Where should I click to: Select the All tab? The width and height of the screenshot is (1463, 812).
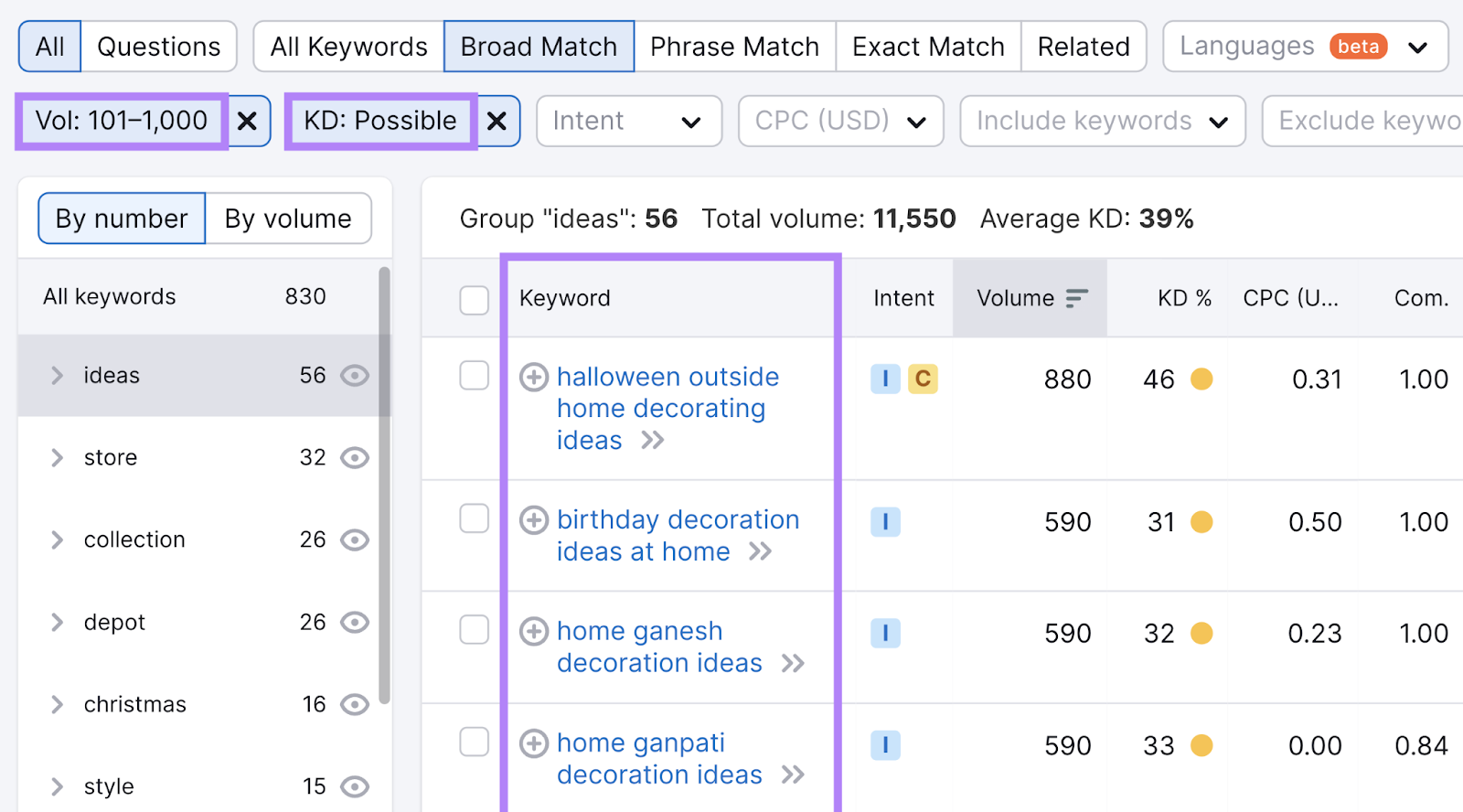pyautogui.click(x=50, y=47)
